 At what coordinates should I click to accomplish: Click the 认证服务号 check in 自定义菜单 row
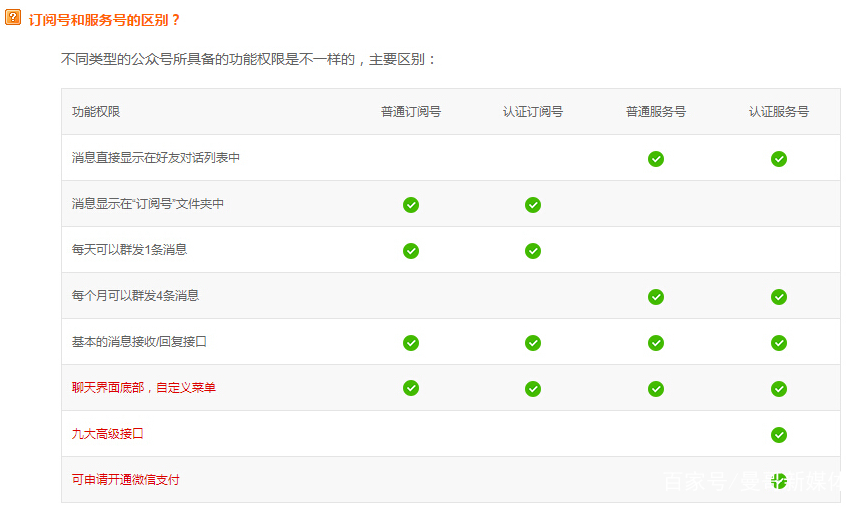click(779, 389)
